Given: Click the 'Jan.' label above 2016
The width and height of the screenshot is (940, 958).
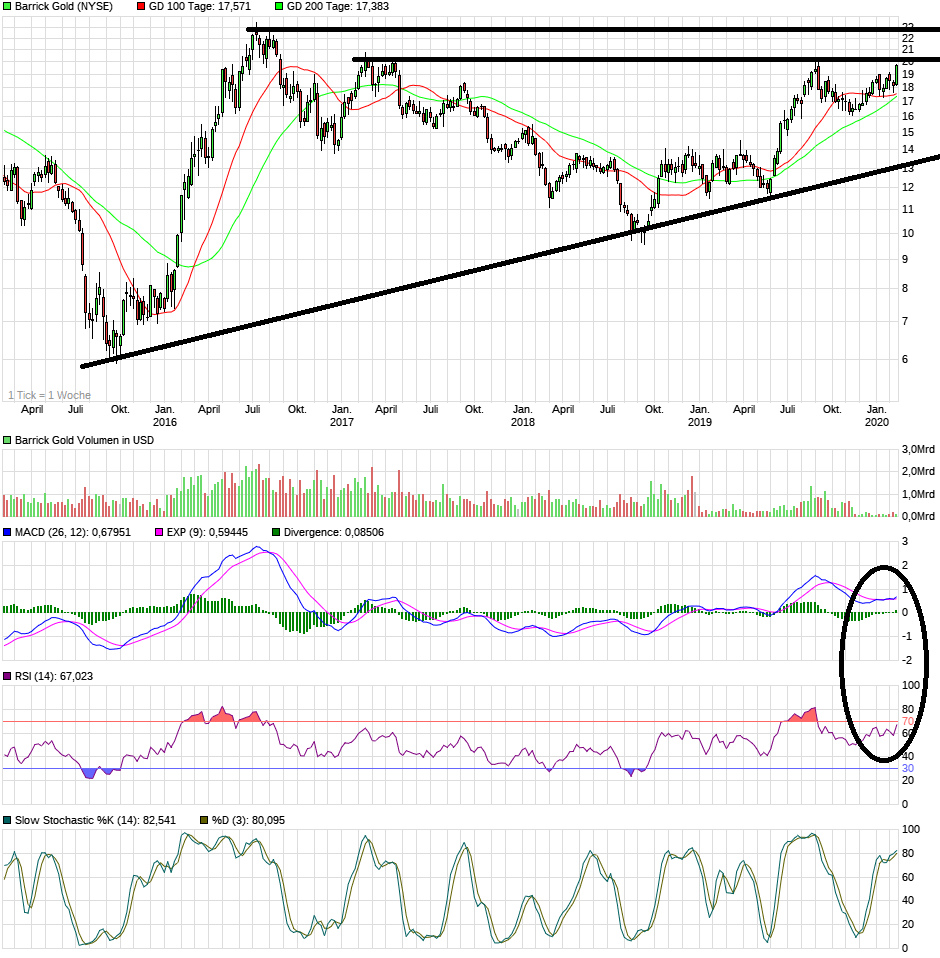Looking at the screenshot, I should 164,409.
